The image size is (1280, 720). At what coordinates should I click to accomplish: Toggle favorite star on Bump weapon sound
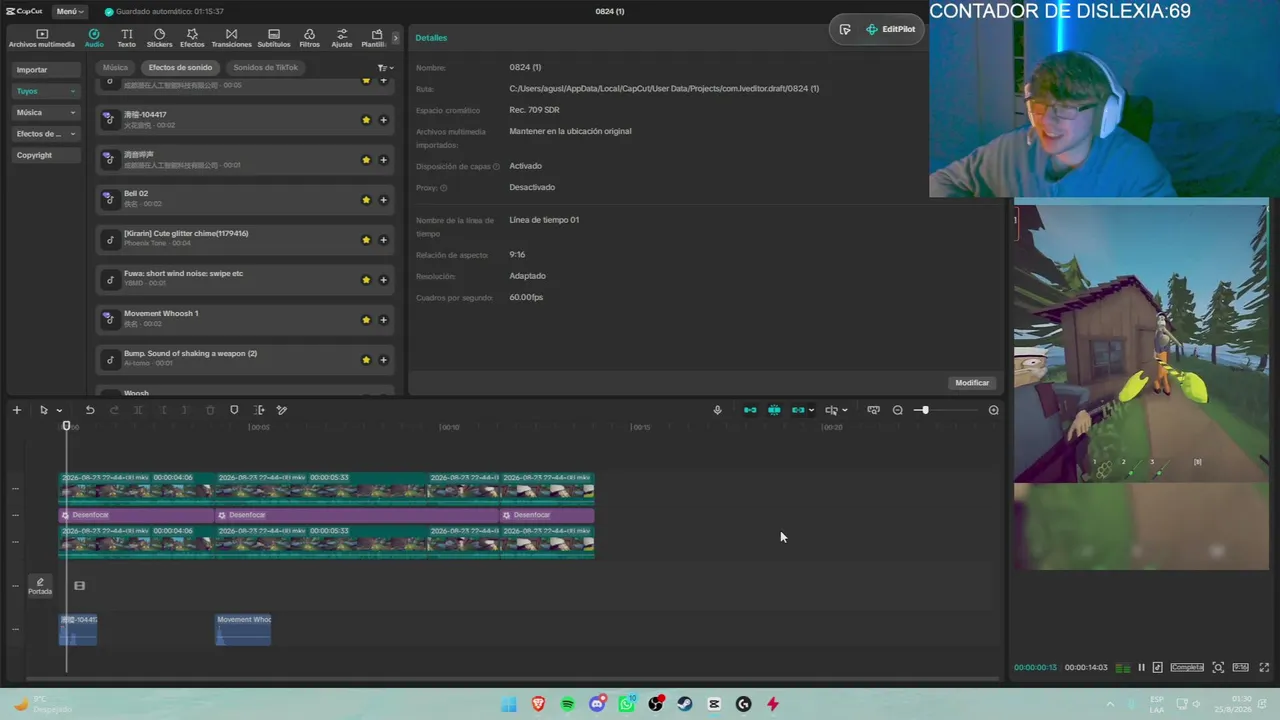pyautogui.click(x=366, y=360)
